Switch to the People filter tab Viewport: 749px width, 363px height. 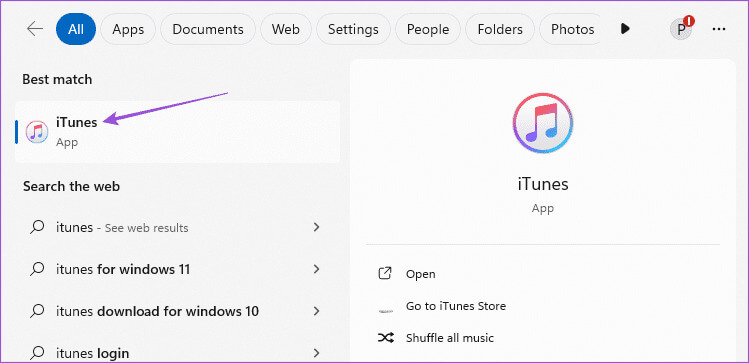point(428,29)
